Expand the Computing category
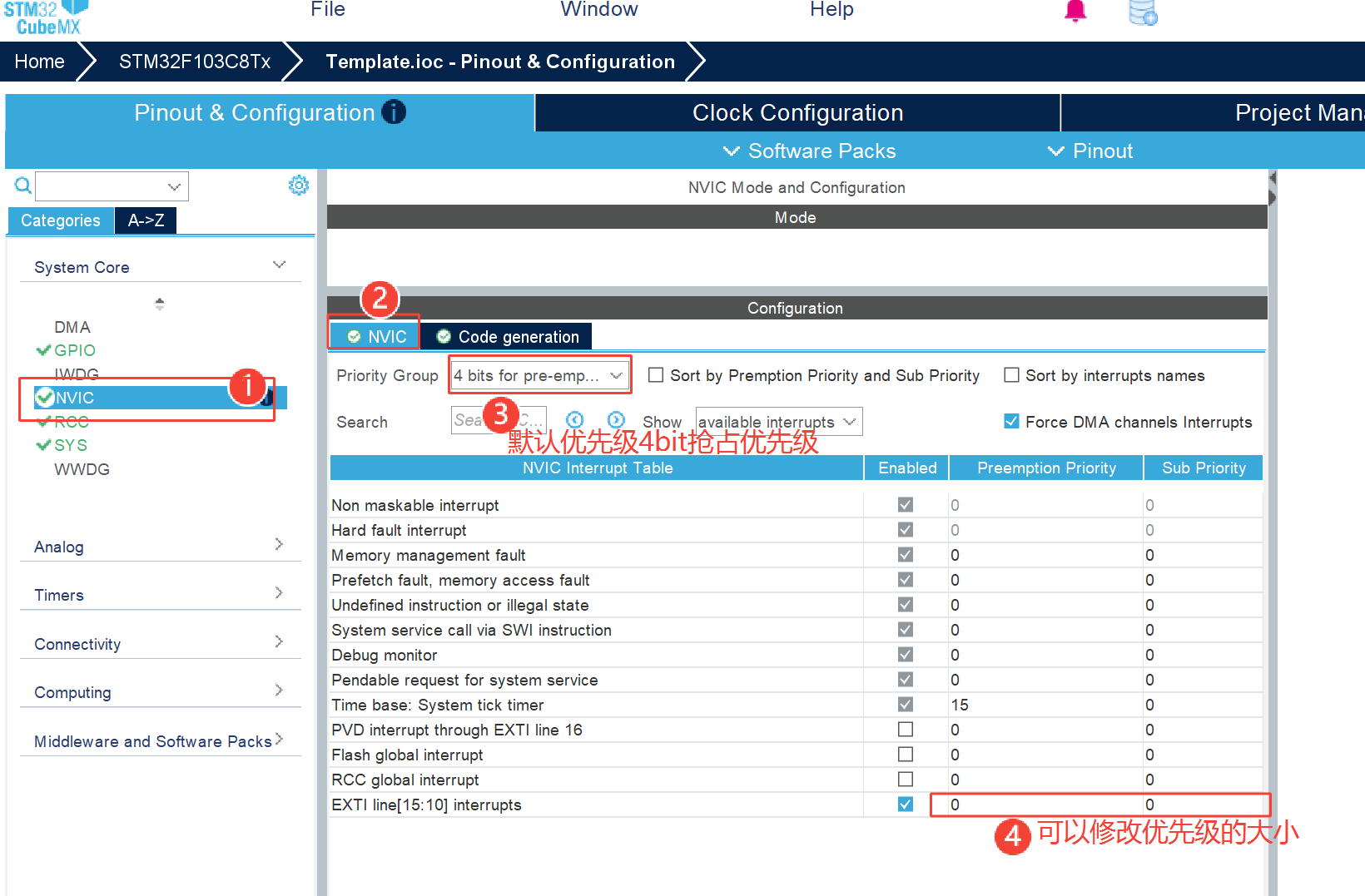Viewport: 1365px width, 896px height. point(279,690)
